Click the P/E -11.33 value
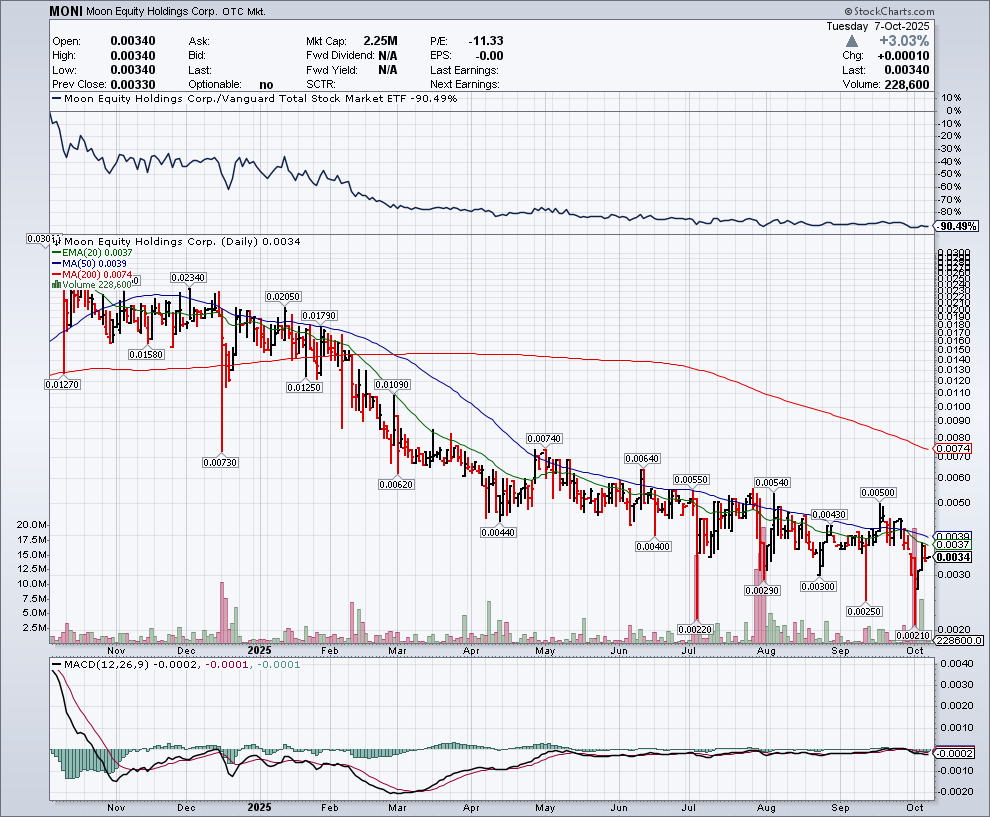 pos(486,41)
